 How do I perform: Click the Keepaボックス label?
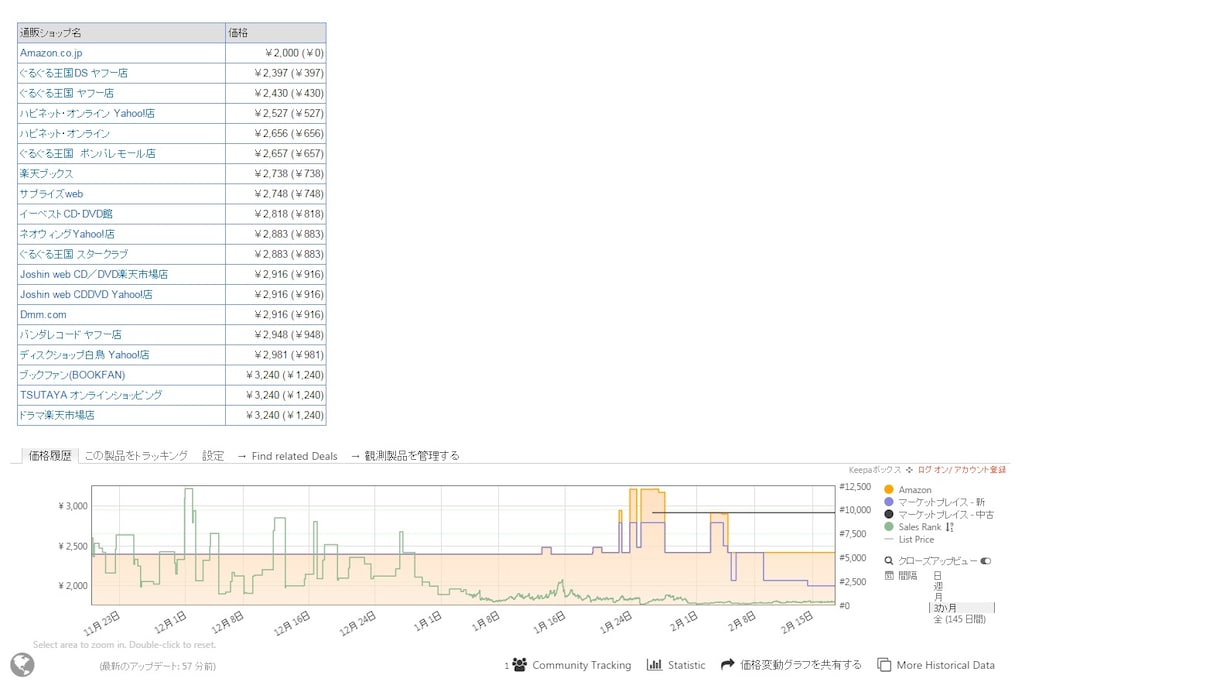[x=875, y=470]
